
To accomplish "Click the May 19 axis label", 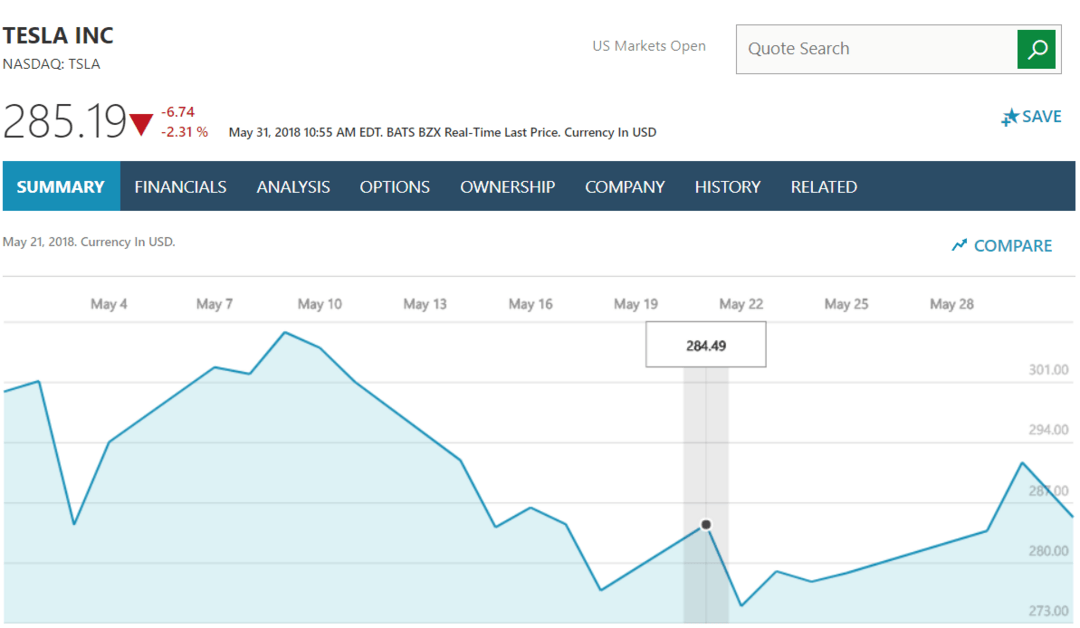I will point(636,304).
